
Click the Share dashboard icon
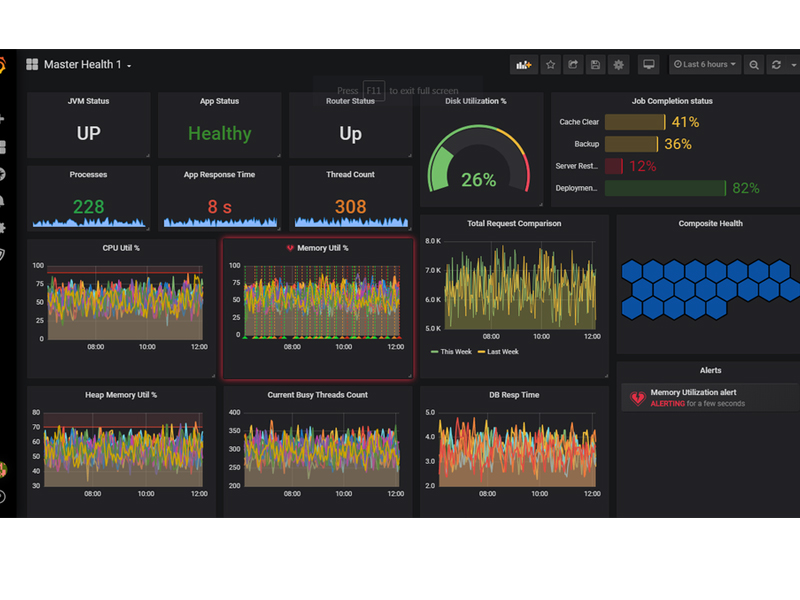(x=573, y=65)
